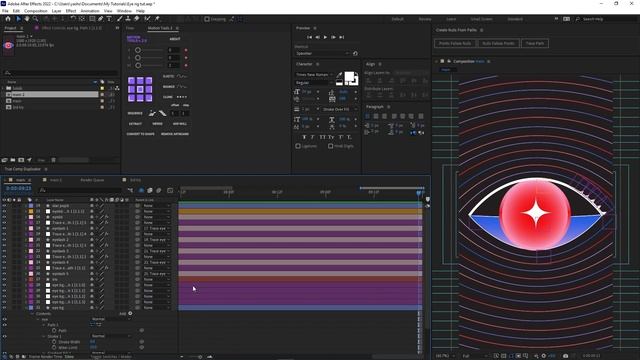640x360 pixels.
Task: Click the current time display in timeline
Action: (x=18, y=189)
